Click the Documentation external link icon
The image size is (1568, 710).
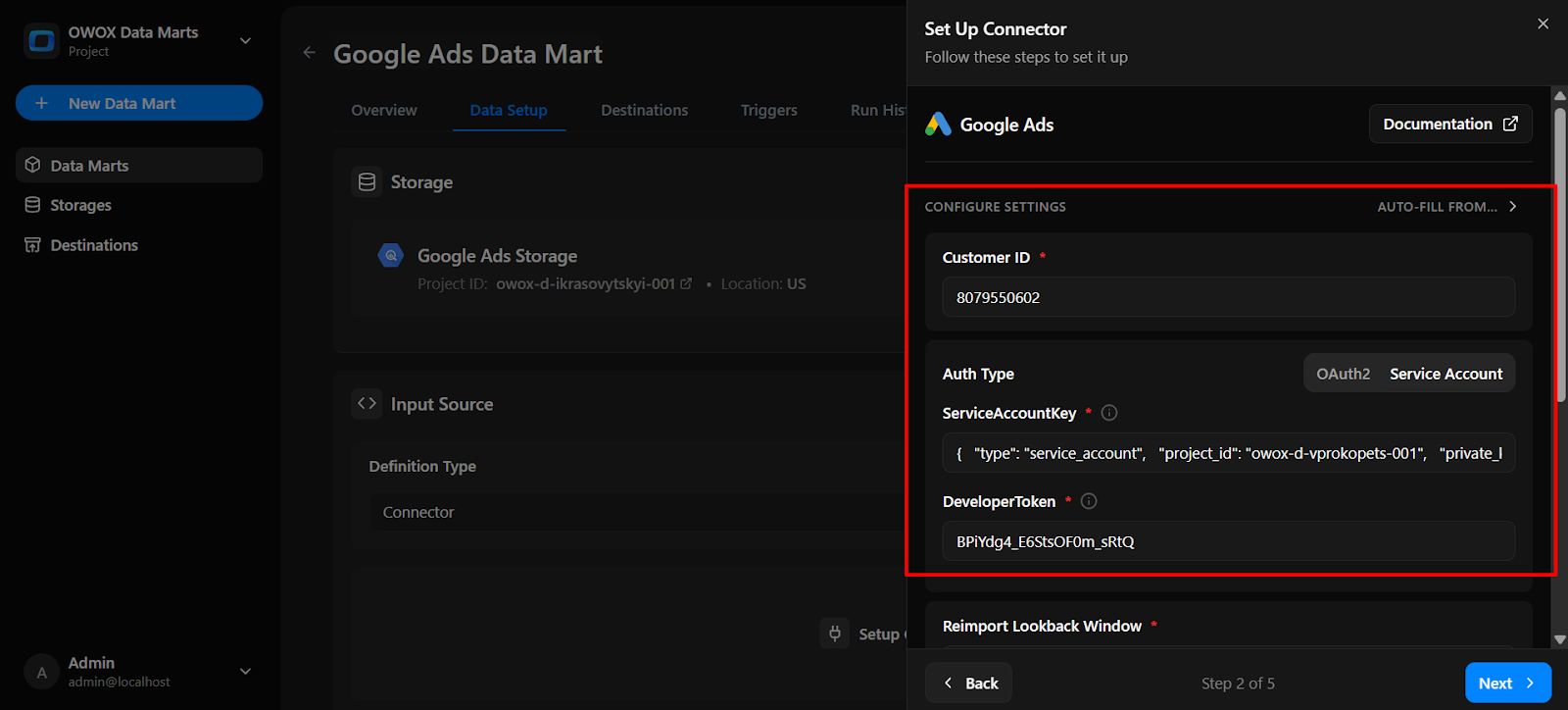tap(1510, 124)
